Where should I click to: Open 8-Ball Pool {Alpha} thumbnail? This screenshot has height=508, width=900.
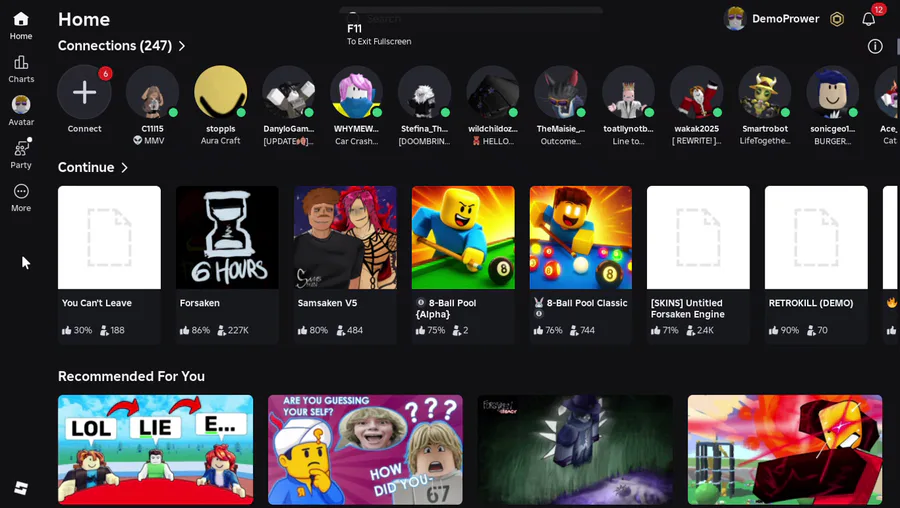pos(463,237)
